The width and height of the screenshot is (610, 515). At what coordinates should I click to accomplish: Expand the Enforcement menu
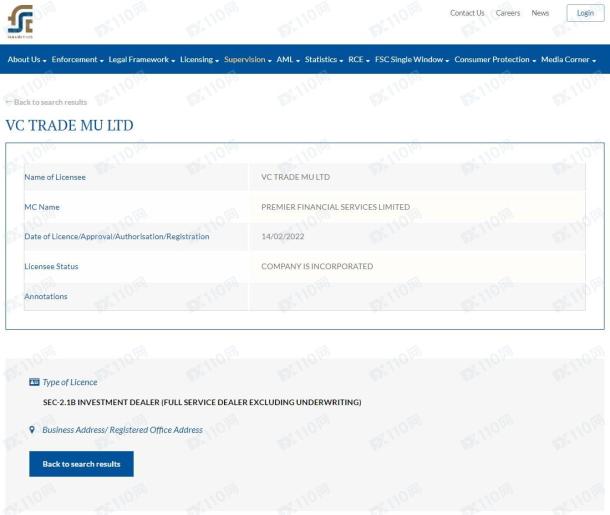tap(77, 60)
